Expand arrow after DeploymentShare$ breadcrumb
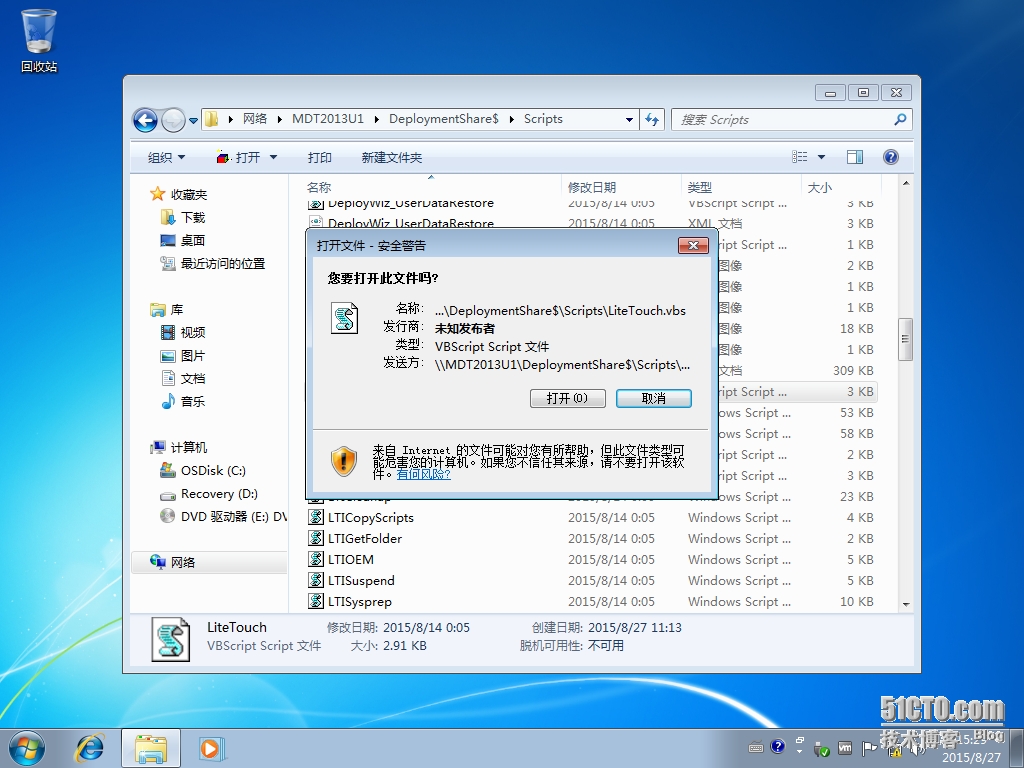This screenshot has height=768, width=1024. [511, 120]
